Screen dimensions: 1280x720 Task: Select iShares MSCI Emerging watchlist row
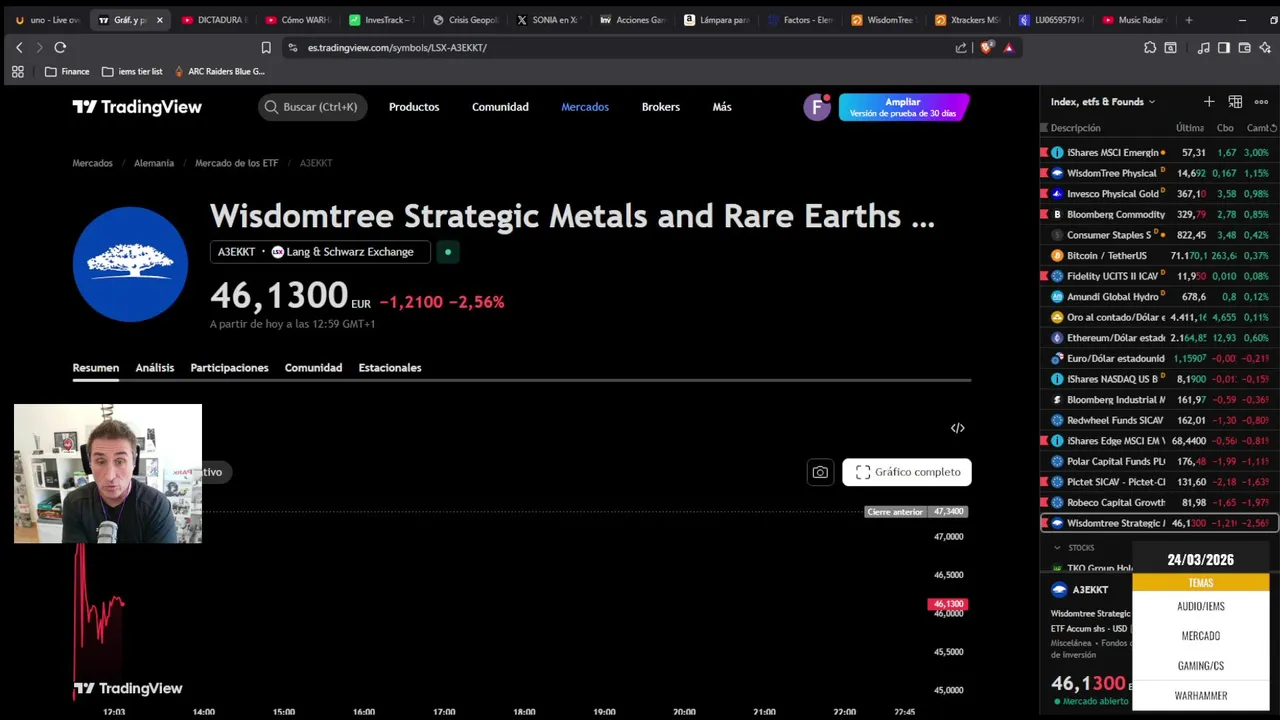tap(1160, 153)
